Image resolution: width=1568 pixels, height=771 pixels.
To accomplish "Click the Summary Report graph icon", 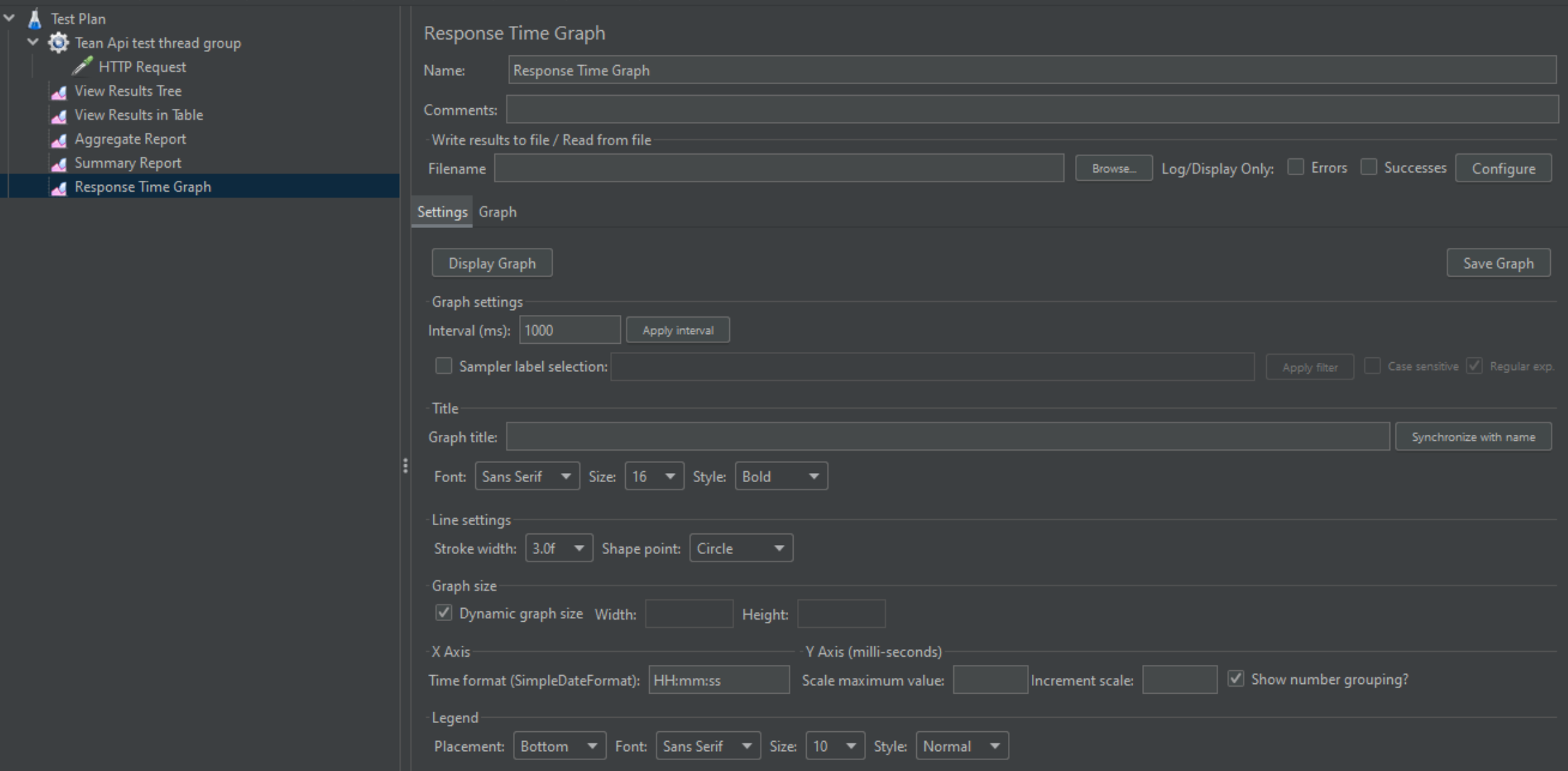I will point(60,164).
